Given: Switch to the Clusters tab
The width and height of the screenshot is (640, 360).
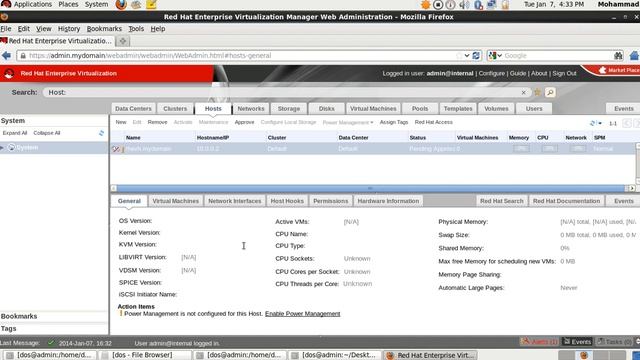Looking at the screenshot, I should pyautogui.click(x=175, y=109).
